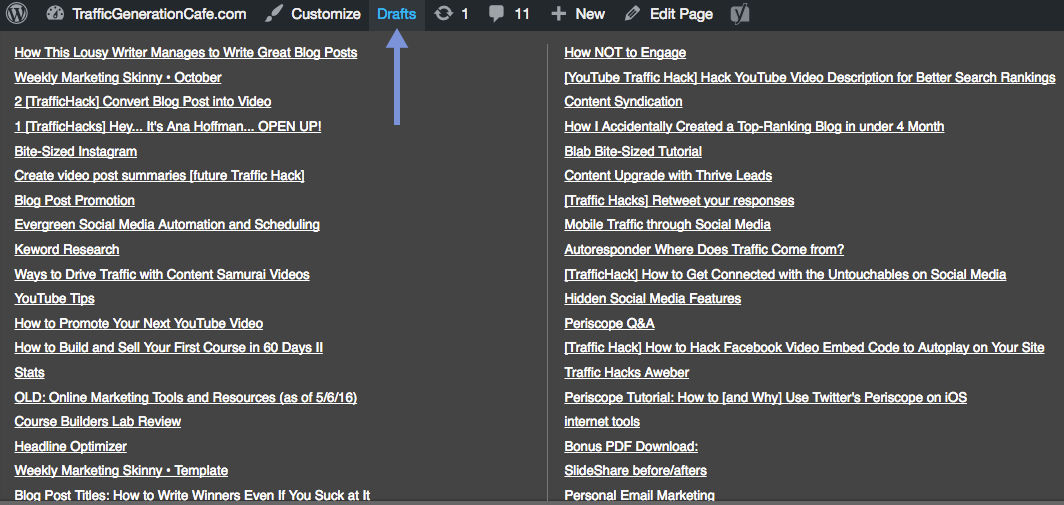Click the dashboard gauge icon beside site name

pyautogui.click(x=55, y=14)
